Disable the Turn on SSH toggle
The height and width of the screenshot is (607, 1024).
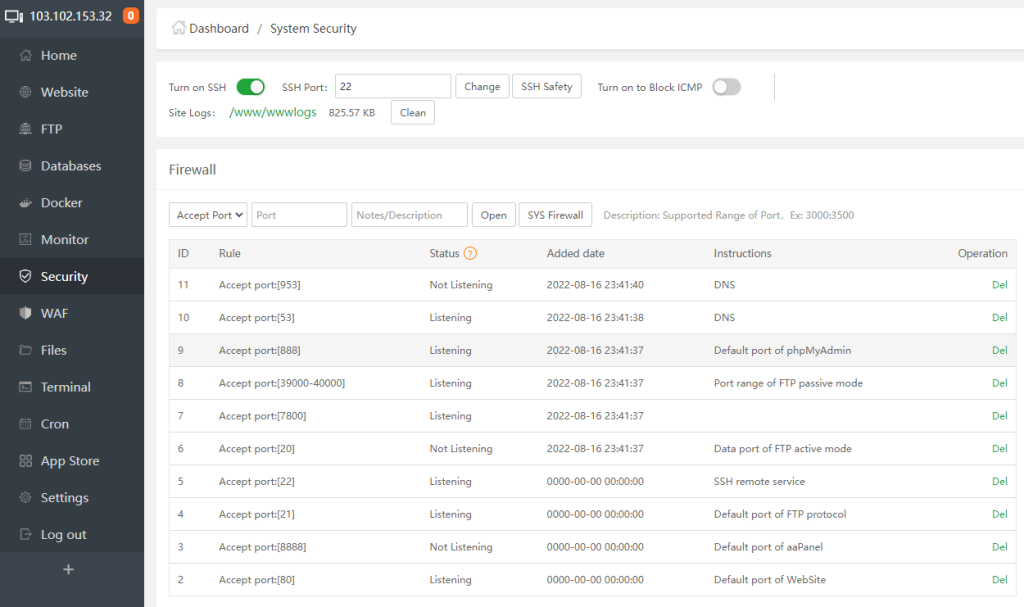[x=250, y=87]
